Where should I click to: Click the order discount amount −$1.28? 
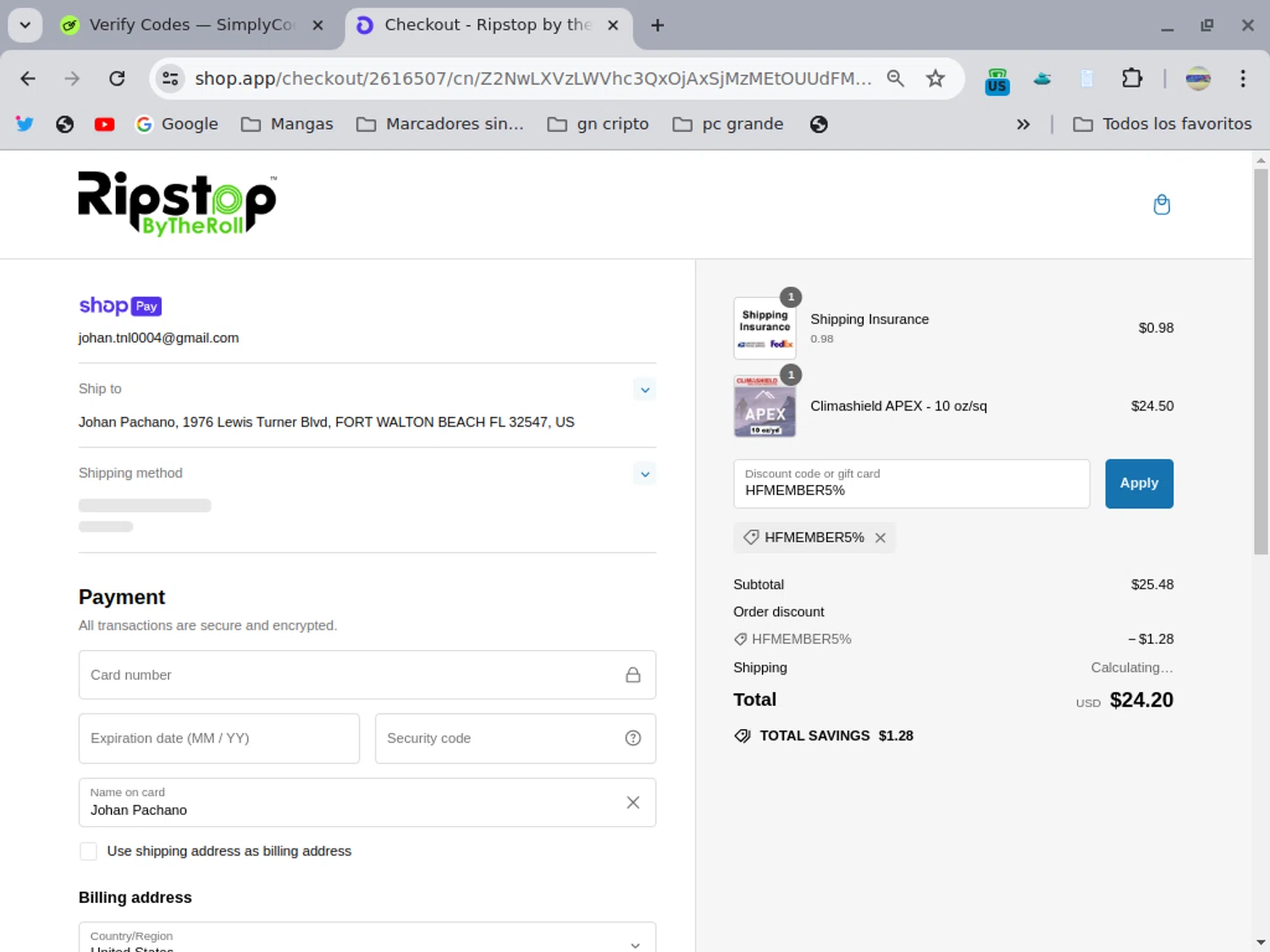click(x=1151, y=639)
